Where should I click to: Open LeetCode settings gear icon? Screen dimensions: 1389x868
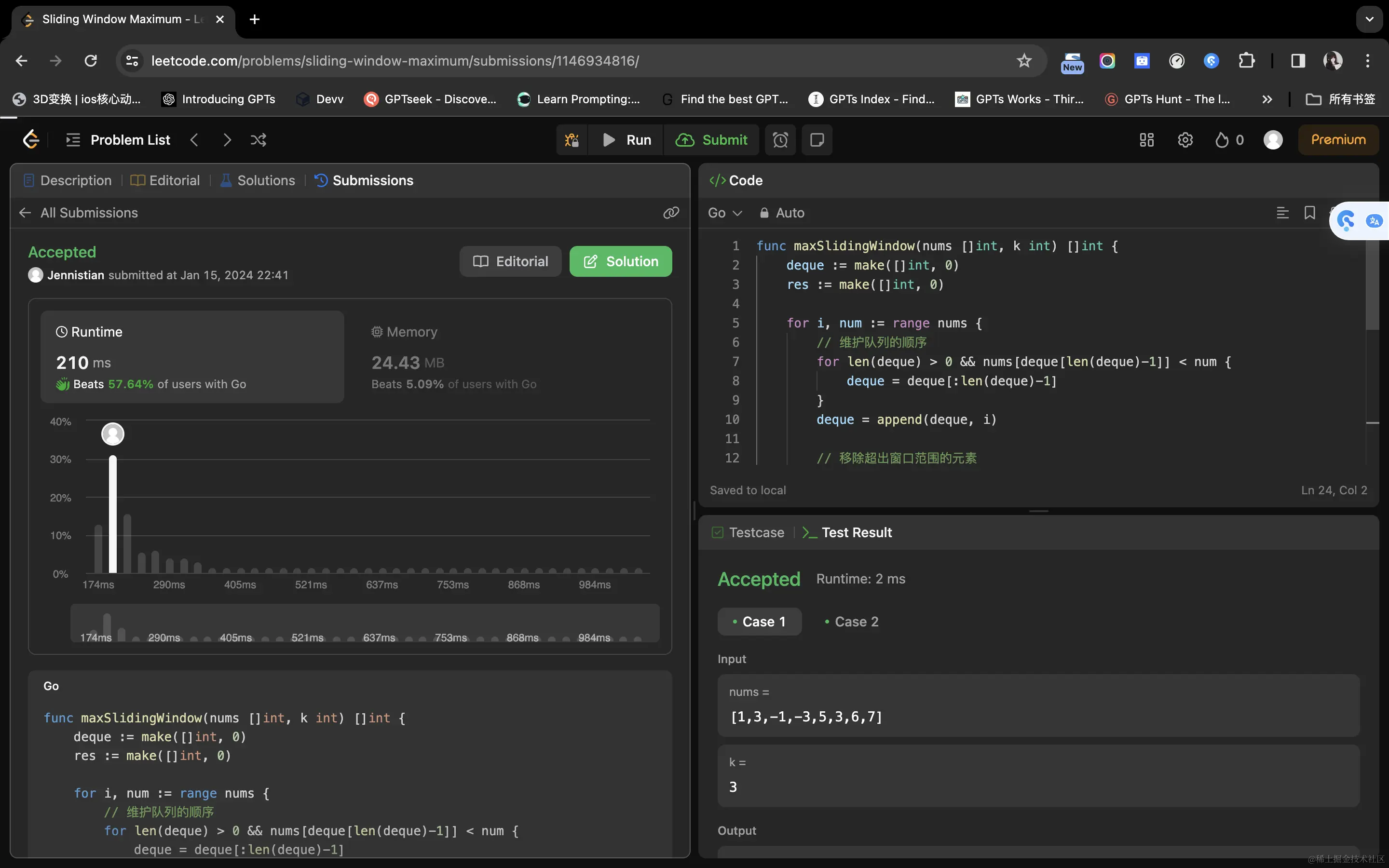click(x=1185, y=140)
